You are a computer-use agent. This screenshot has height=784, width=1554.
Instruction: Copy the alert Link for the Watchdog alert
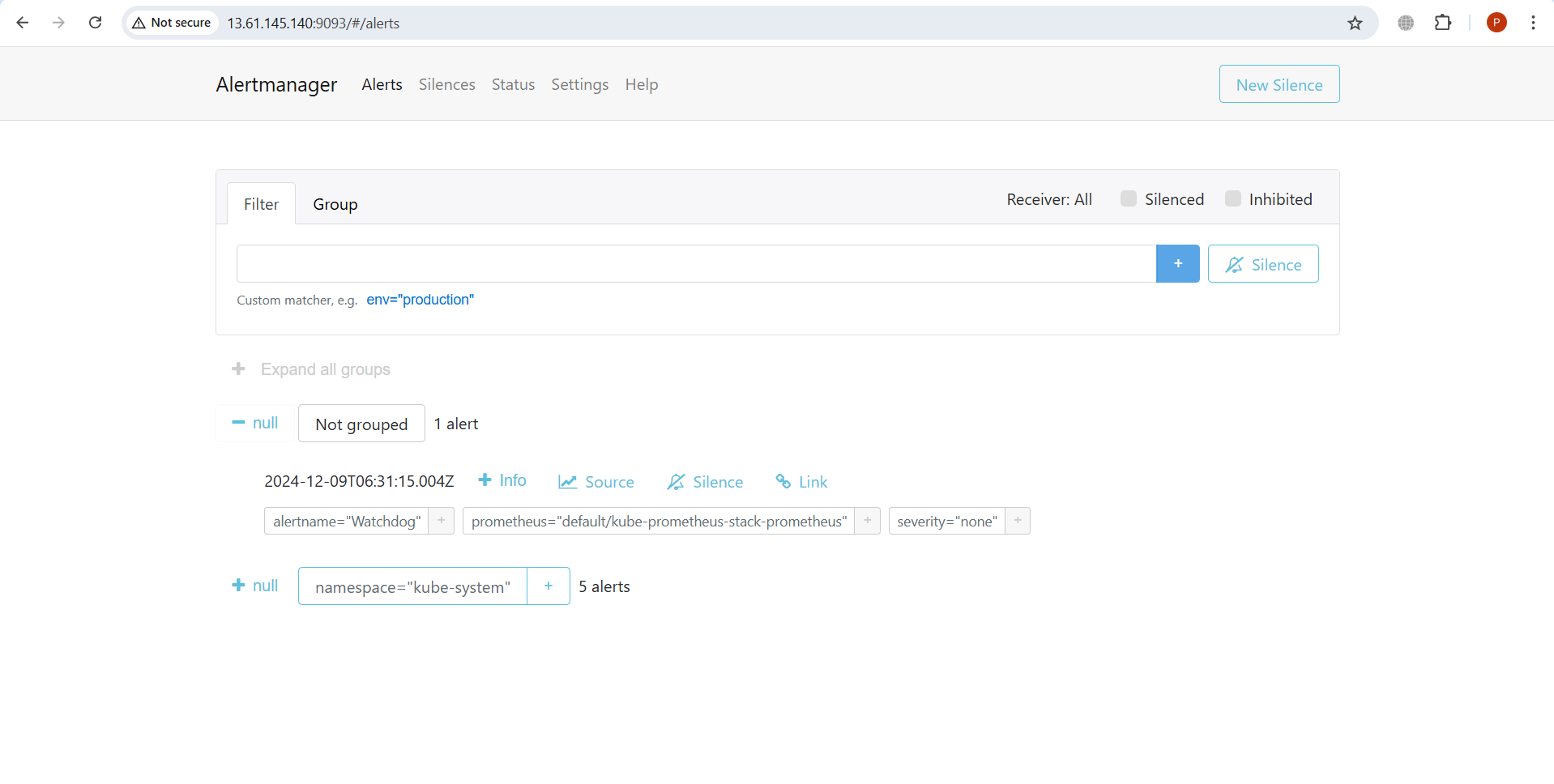click(x=800, y=481)
